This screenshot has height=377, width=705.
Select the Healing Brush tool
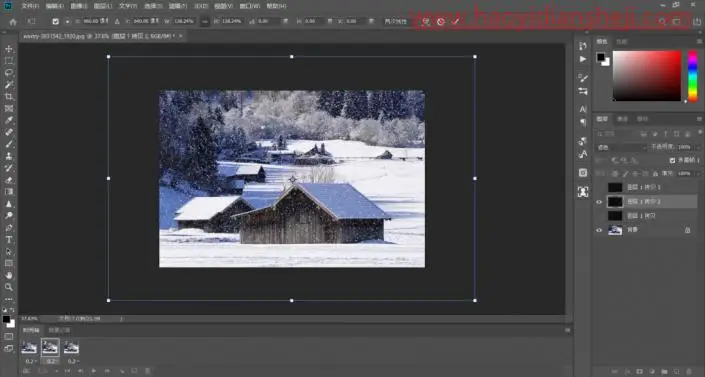coord(9,132)
